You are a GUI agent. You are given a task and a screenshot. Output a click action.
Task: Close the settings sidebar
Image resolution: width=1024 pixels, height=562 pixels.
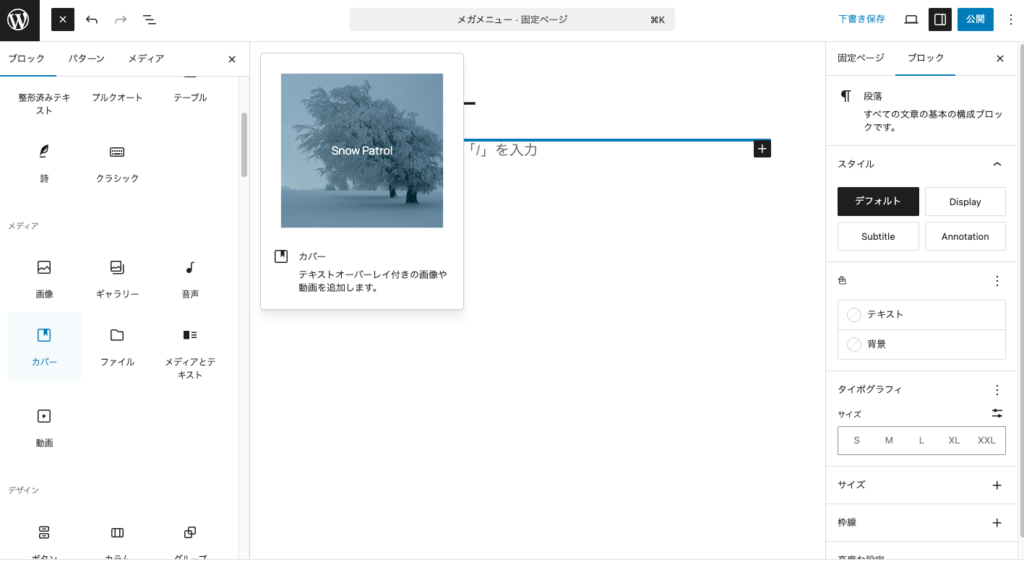[x=1000, y=59]
